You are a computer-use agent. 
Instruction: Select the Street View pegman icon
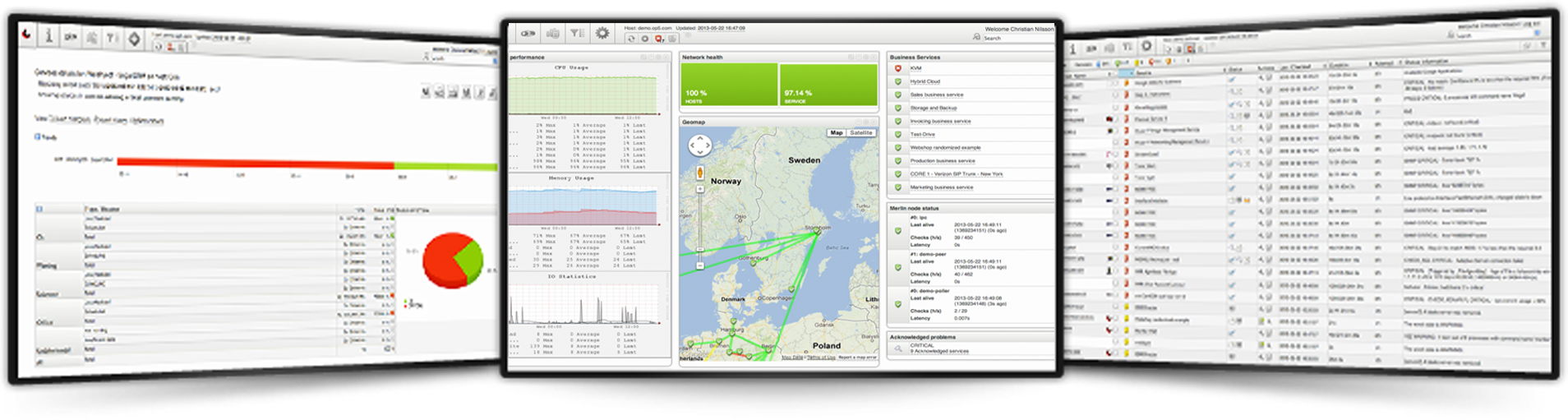click(x=700, y=173)
